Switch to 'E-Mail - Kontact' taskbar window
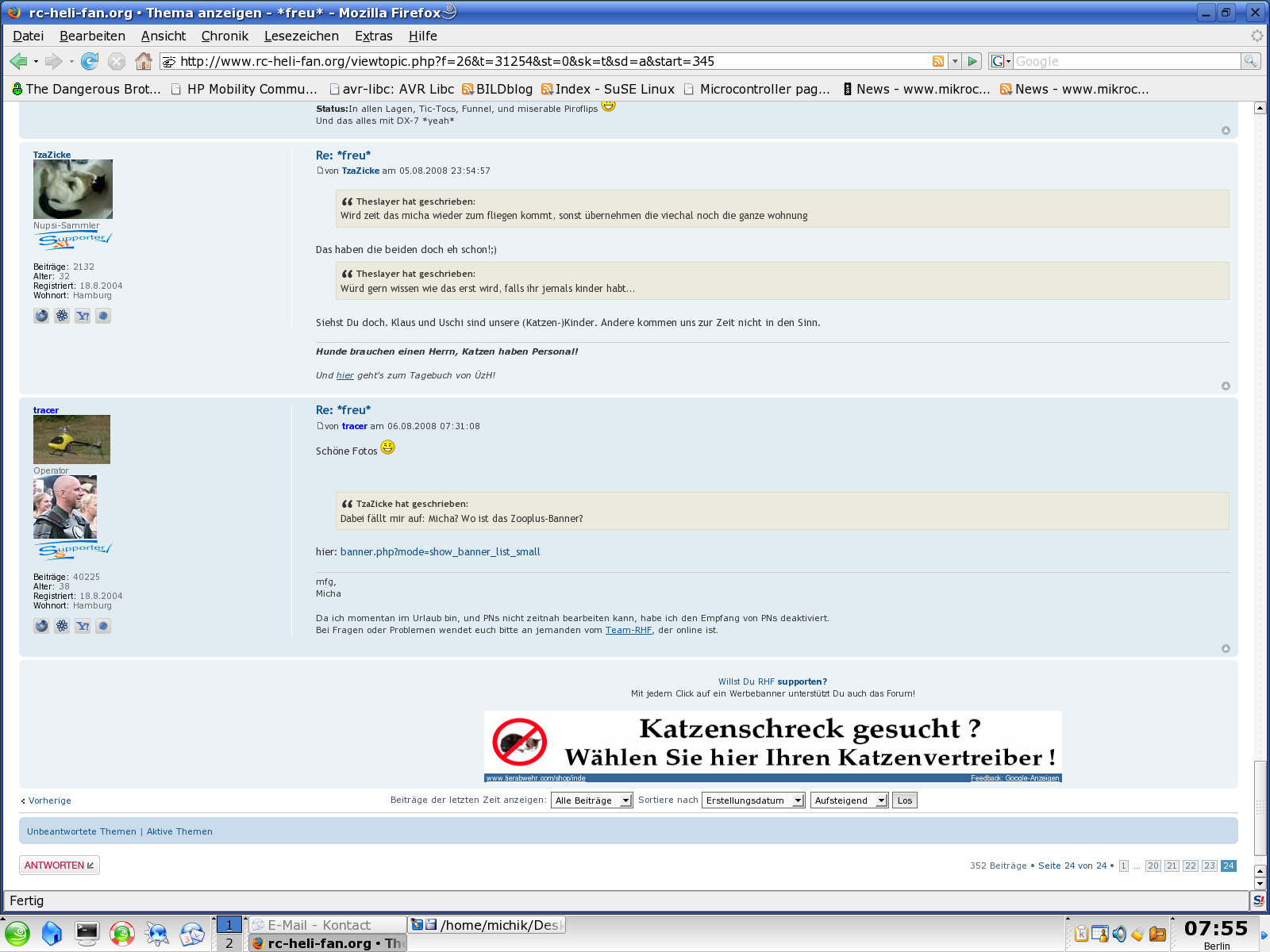 [x=327, y=925]
